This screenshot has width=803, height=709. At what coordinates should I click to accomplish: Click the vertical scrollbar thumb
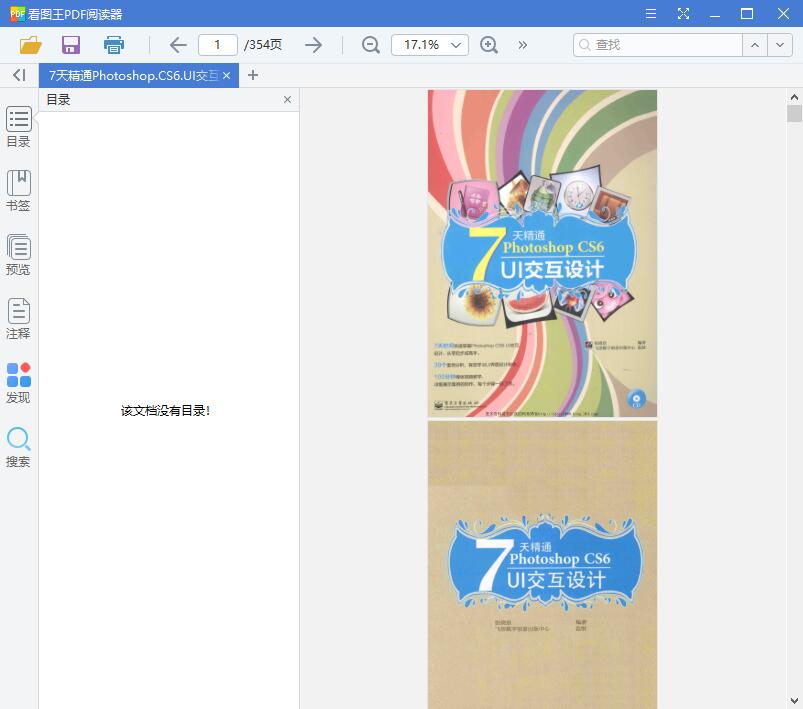tap(794, 113)
